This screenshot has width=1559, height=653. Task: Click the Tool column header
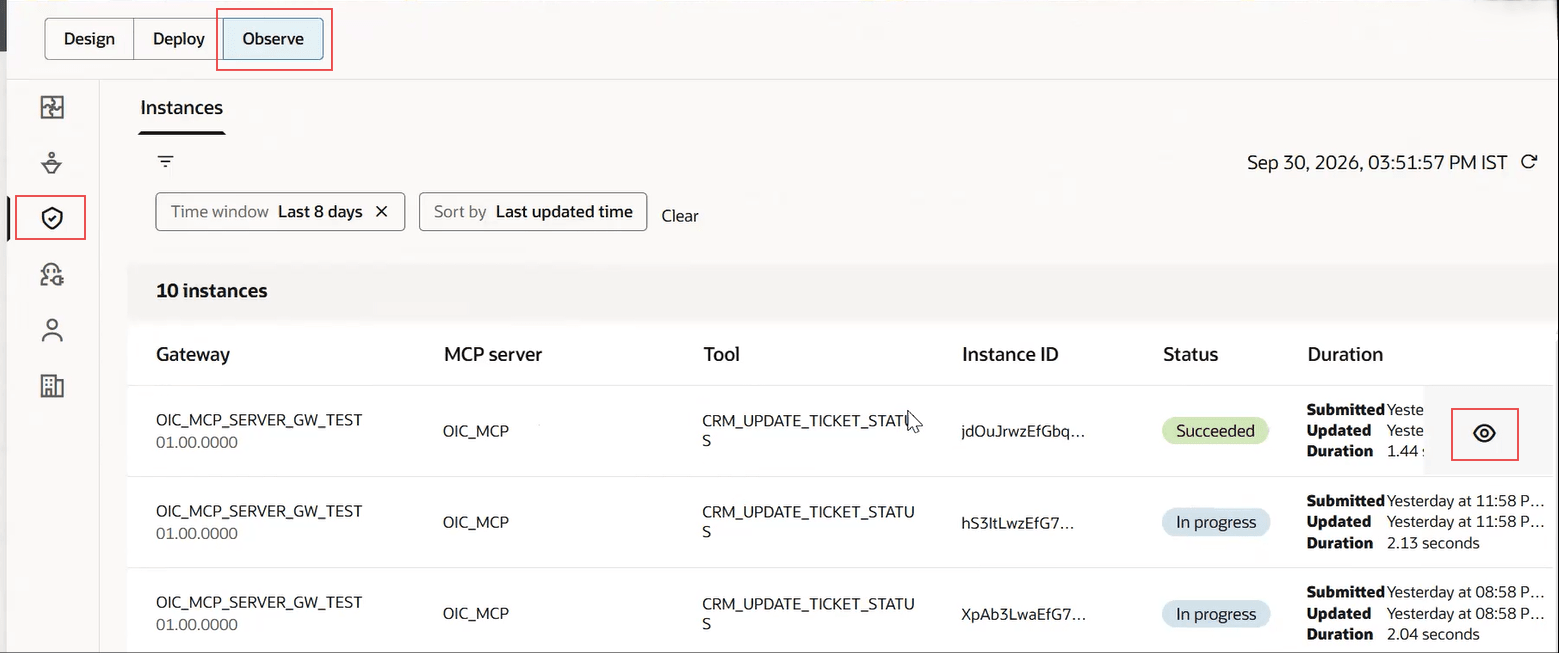(x=722, y=354)
